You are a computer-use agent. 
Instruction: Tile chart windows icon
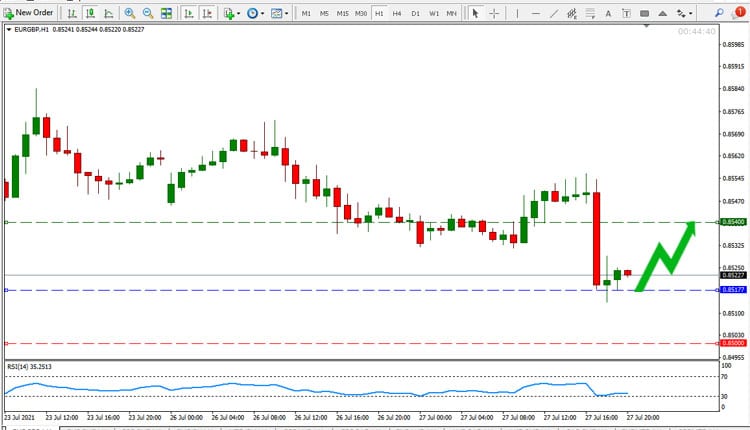coord(166,13)
